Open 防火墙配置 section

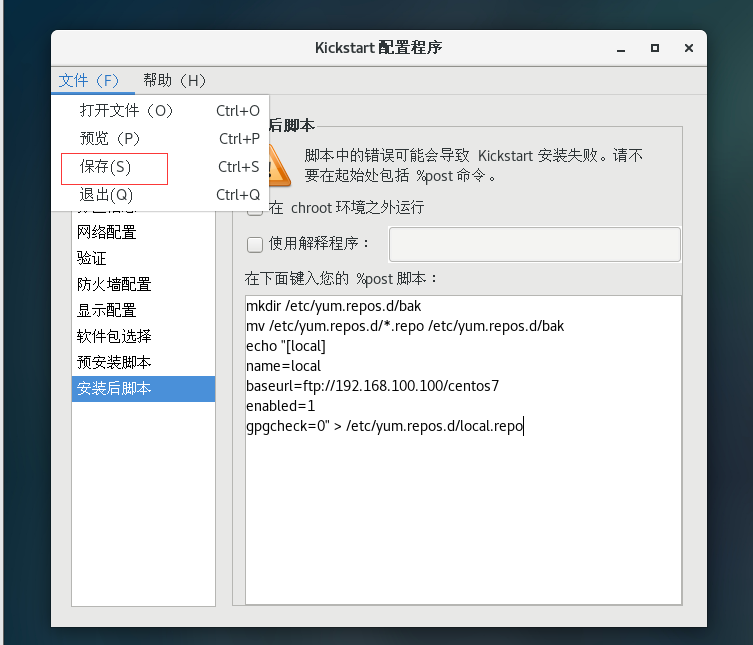[143, 284]
